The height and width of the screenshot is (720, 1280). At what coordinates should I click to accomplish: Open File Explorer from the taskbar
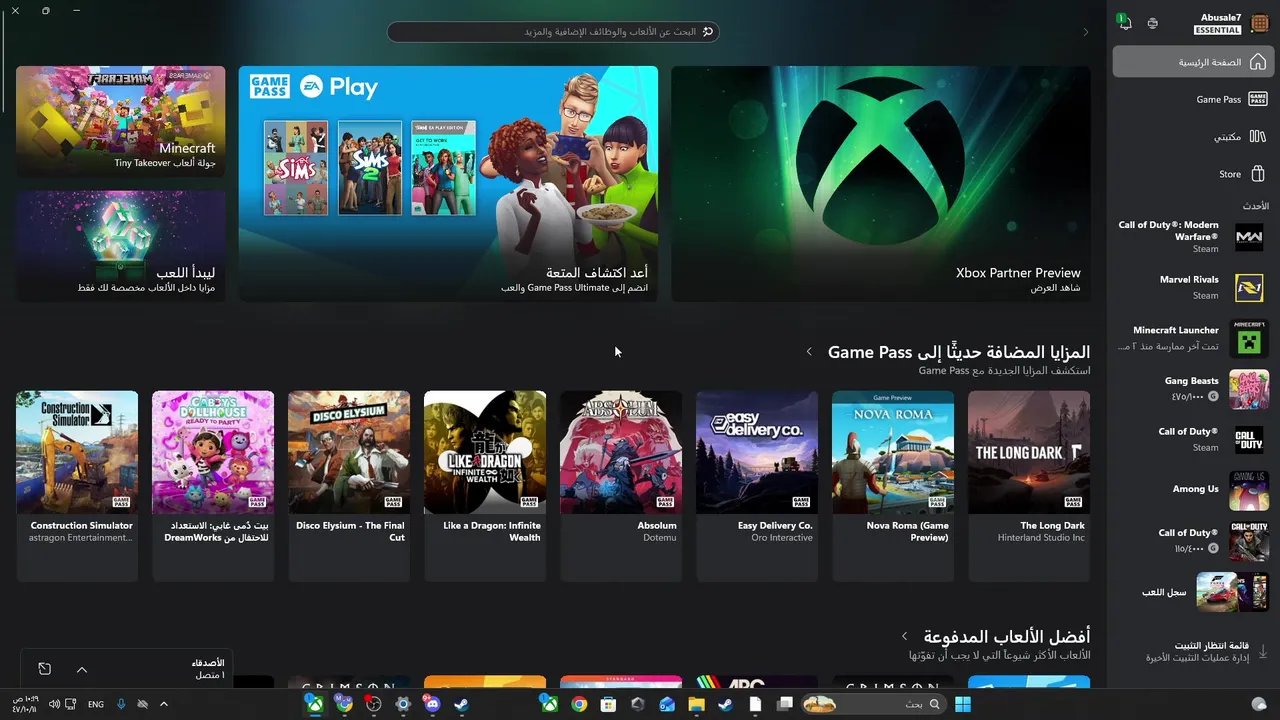(x=697, y=705)
